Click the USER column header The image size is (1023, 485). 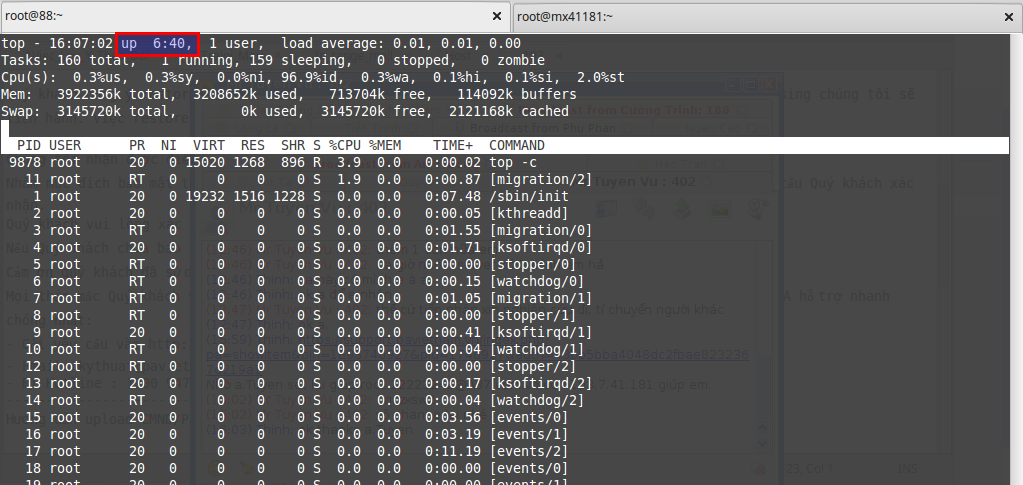(65, 146)
